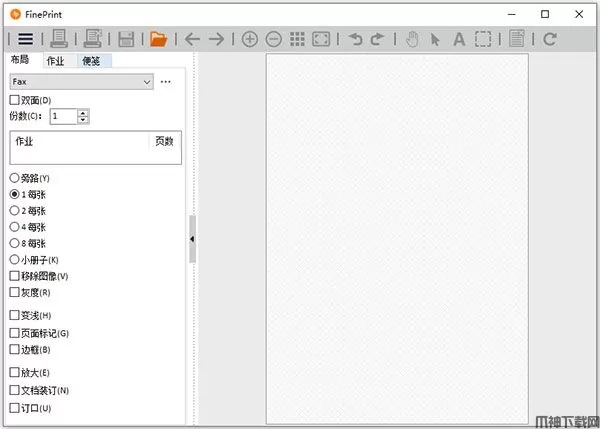Enable the 订口(U) checkbox
Screen dimensions: 600x429
15,408
